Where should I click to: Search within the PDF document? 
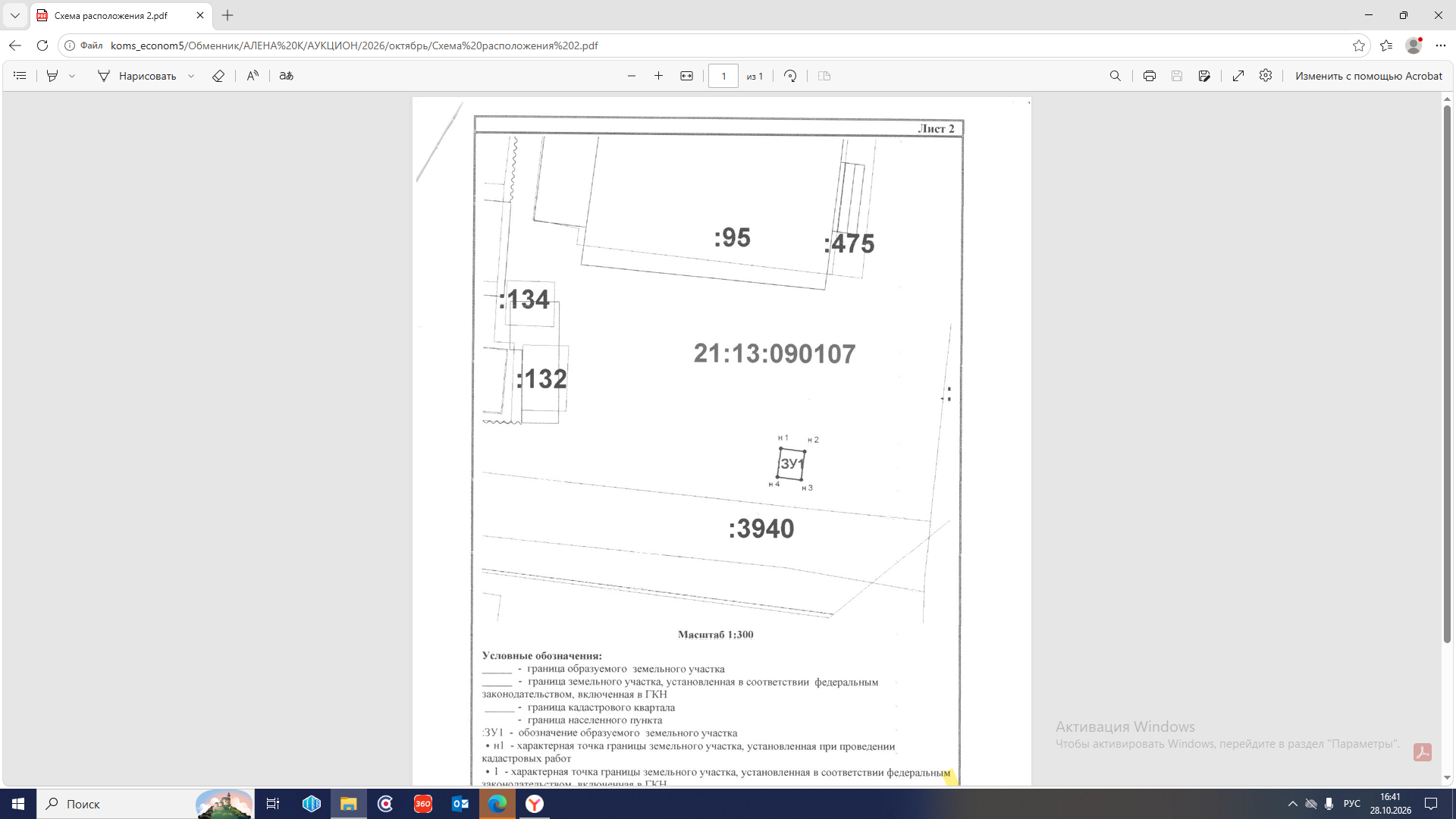click(x=1116, y=76)
